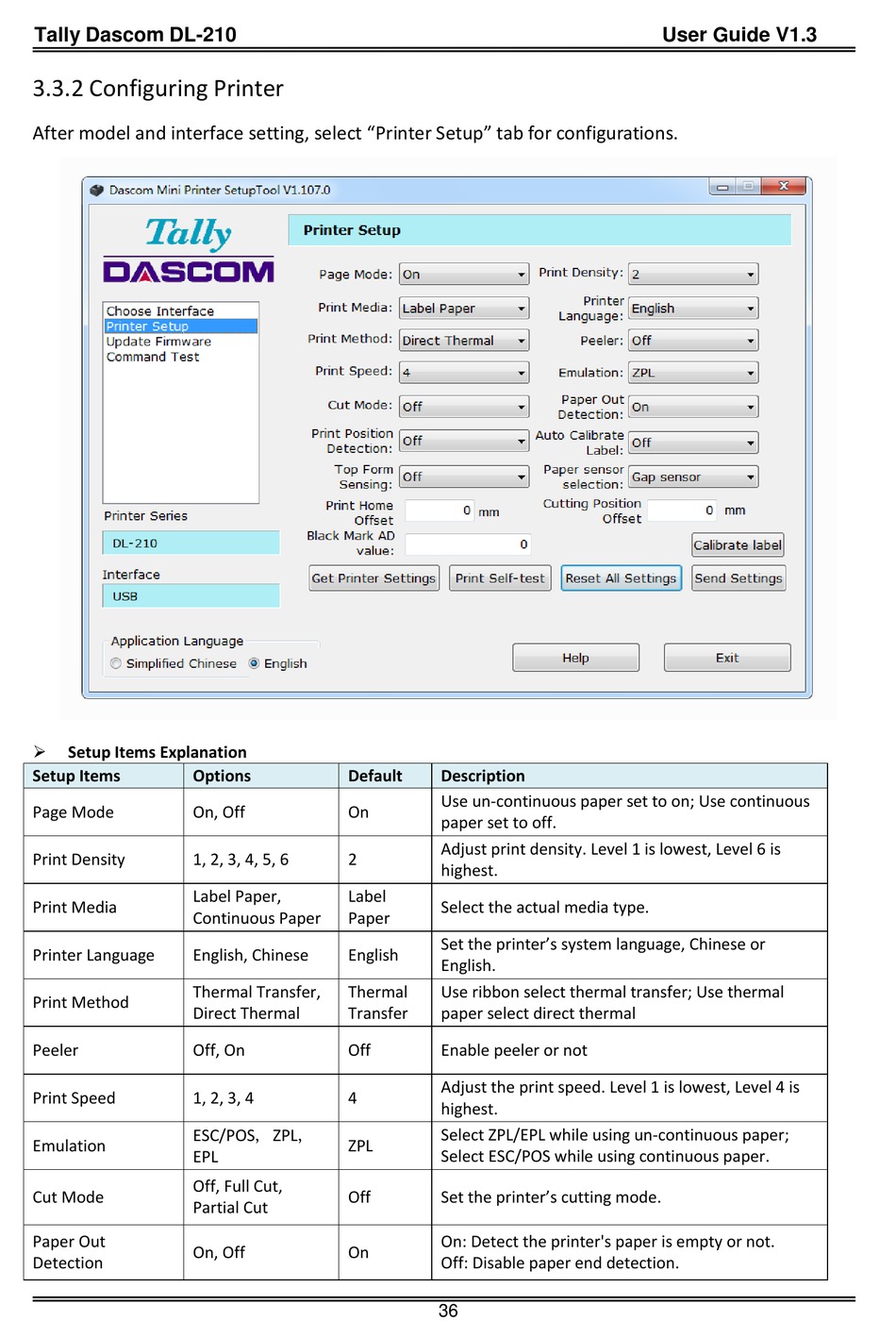Open the Print Speed dropdown
Screen dimensions: 896x1321
click(x=463, y=373)
